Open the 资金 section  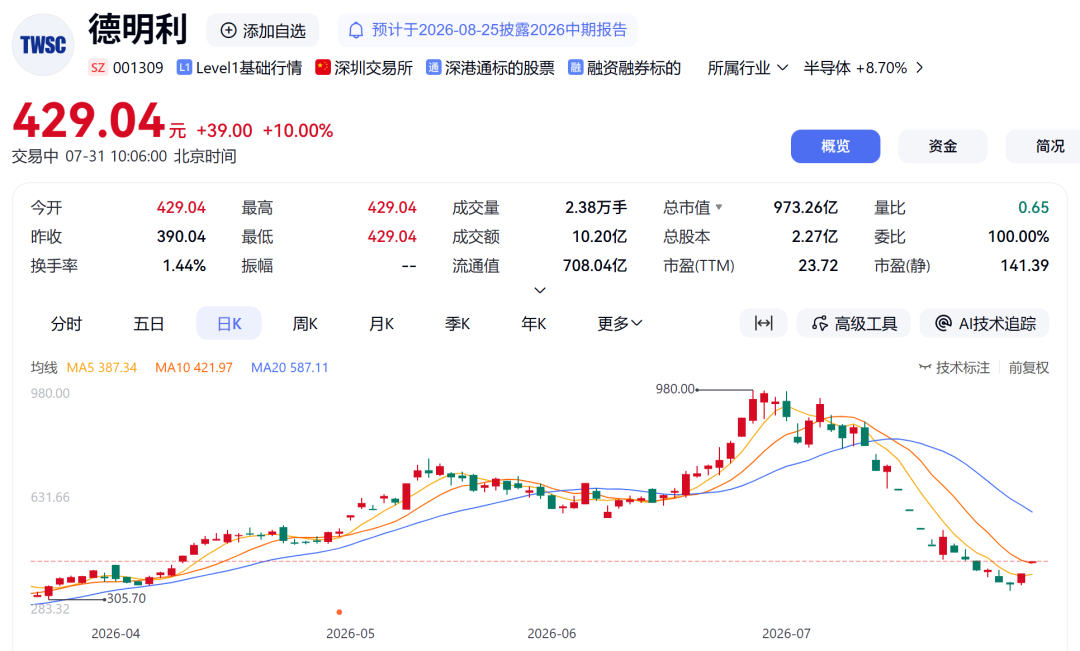[942, 146]
